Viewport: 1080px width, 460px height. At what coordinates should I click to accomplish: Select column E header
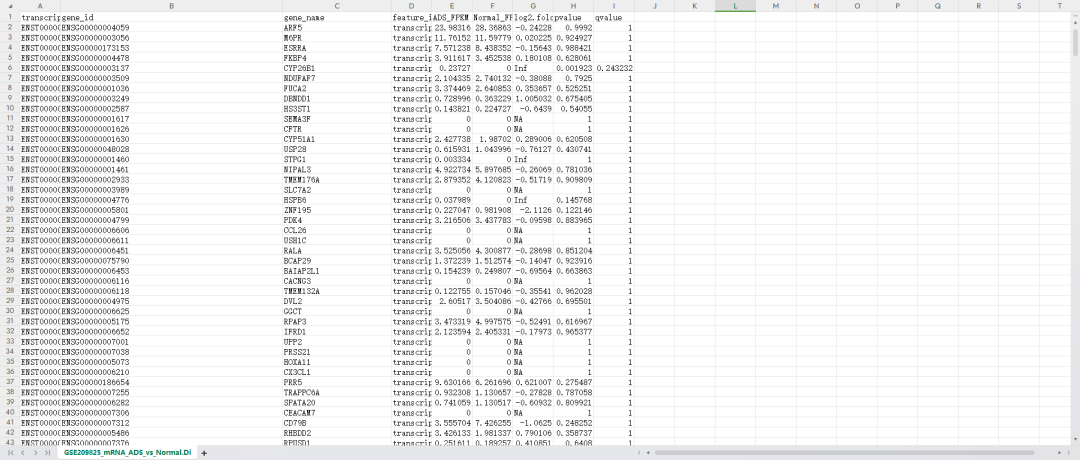452,6
